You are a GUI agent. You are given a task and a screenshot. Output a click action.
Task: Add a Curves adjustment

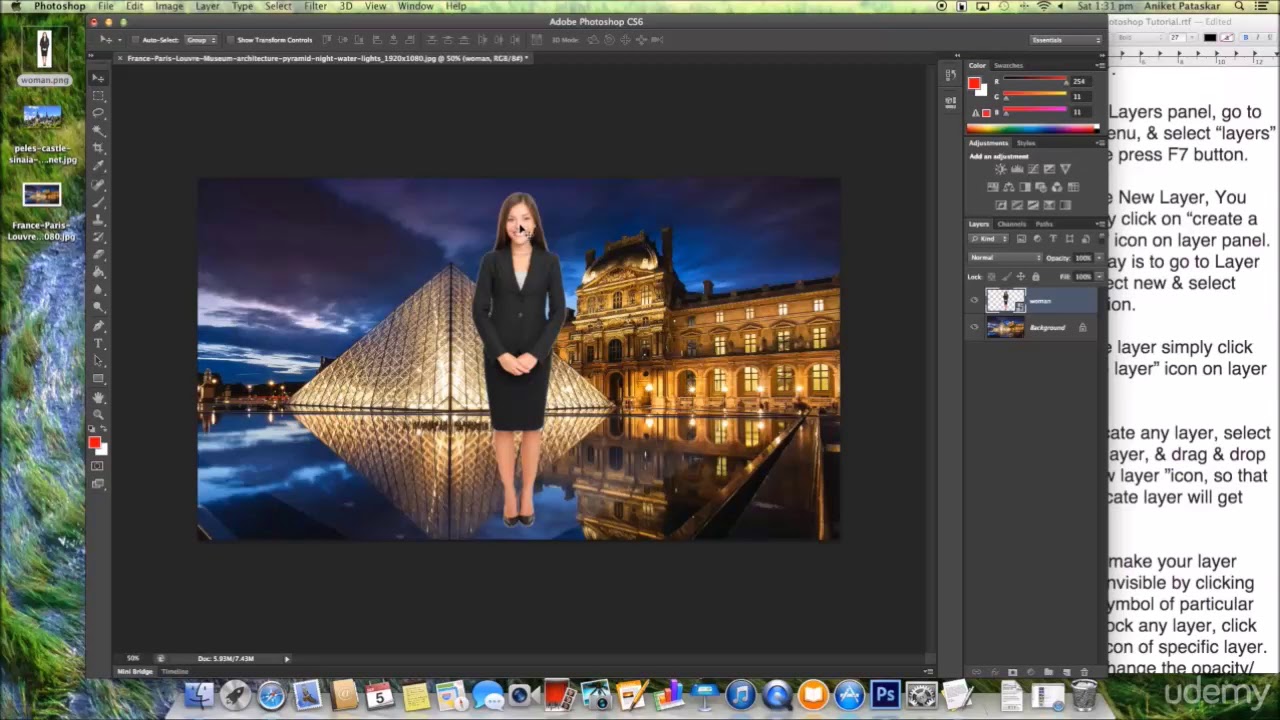1033,170
